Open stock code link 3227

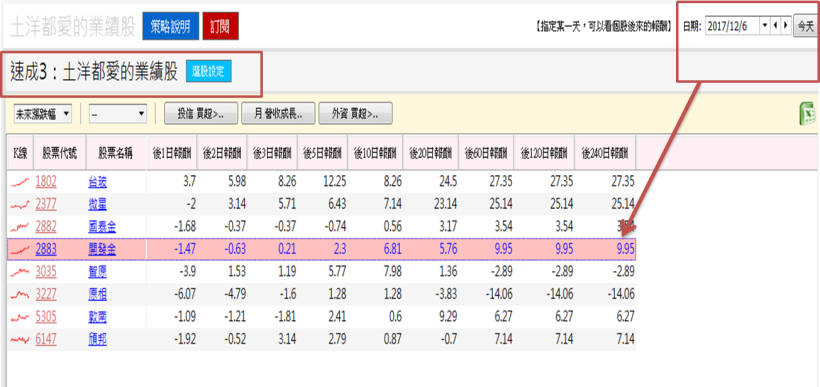[46, 294]
